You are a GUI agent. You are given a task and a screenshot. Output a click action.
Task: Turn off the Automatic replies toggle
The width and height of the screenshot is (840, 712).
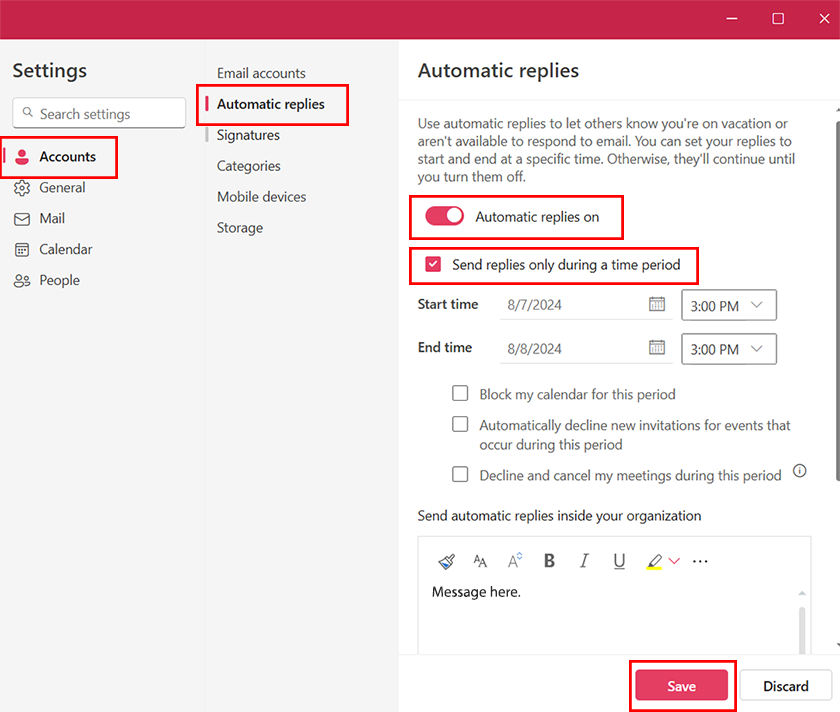(x=444, y=216)
